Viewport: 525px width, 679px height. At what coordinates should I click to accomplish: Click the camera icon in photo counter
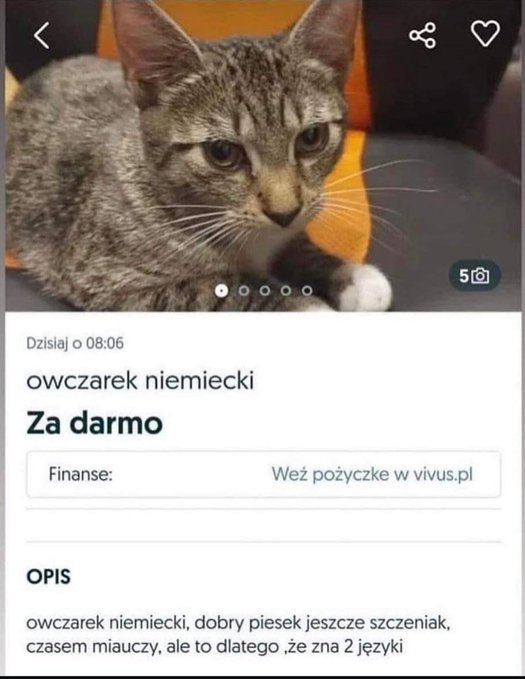click(480, 275)
